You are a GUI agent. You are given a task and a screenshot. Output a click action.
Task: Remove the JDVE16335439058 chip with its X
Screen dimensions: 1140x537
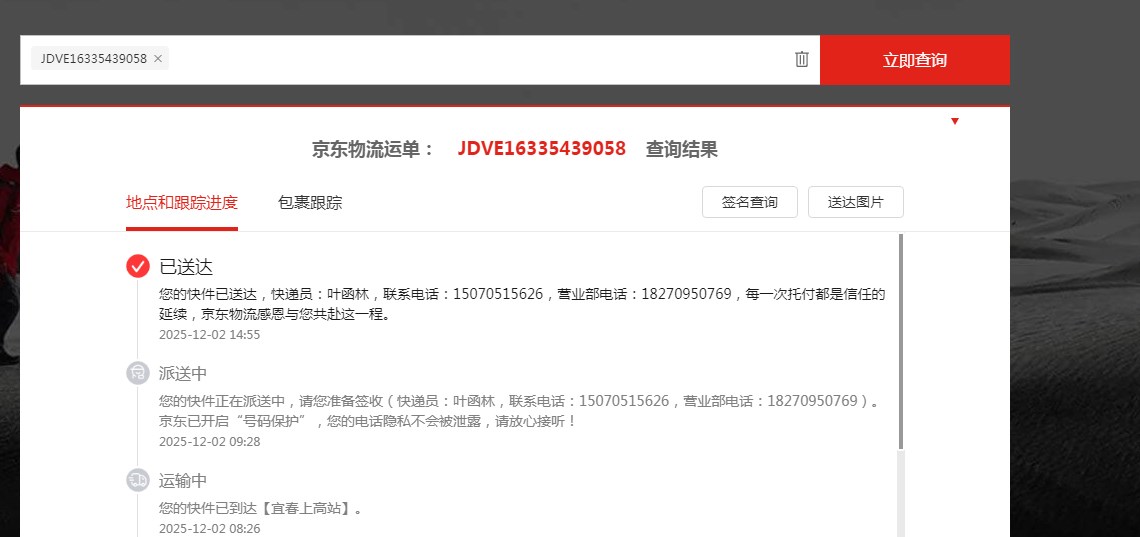(158, 59)
